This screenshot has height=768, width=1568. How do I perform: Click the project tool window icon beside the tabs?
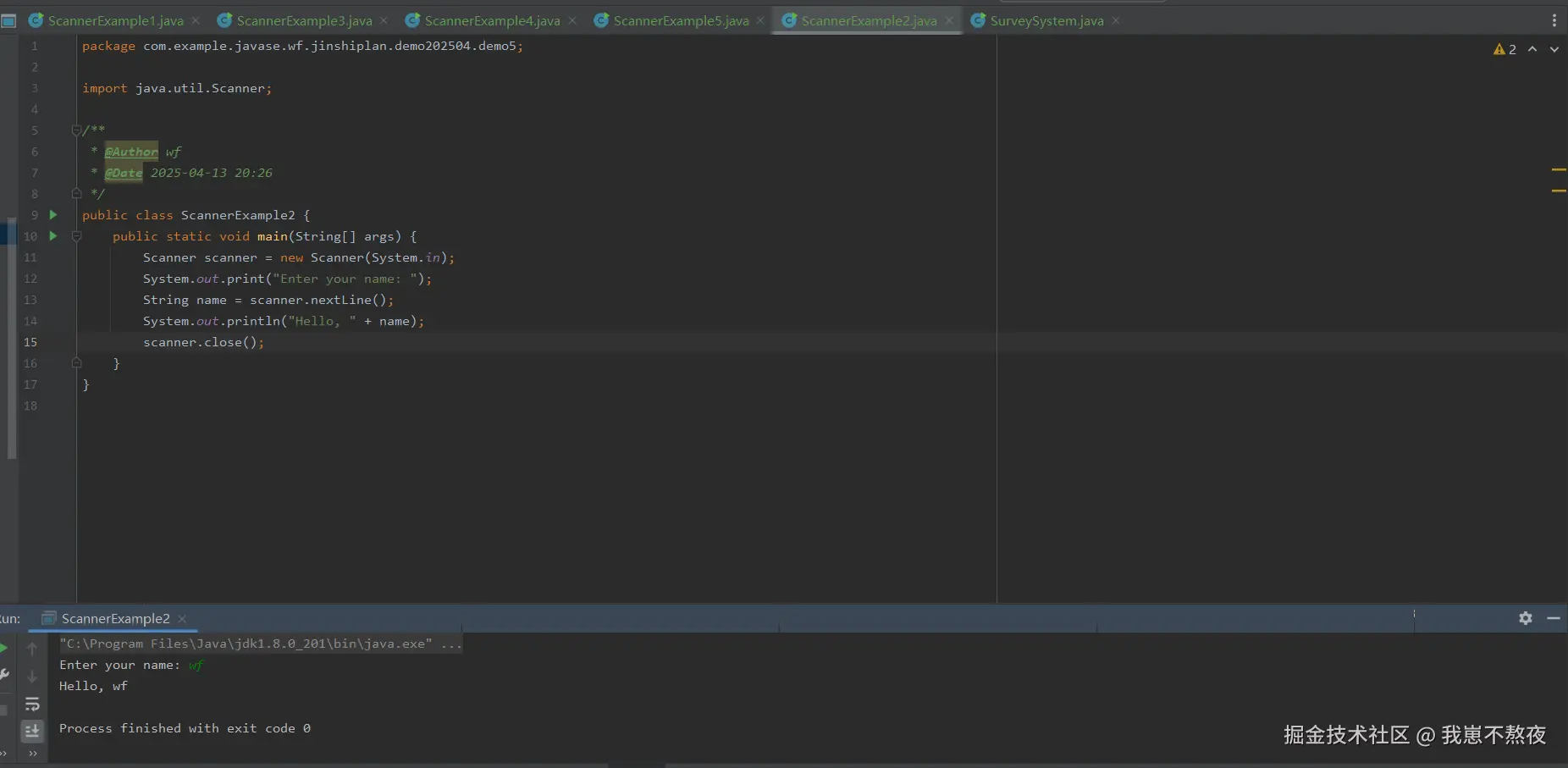tap(8, 20)
